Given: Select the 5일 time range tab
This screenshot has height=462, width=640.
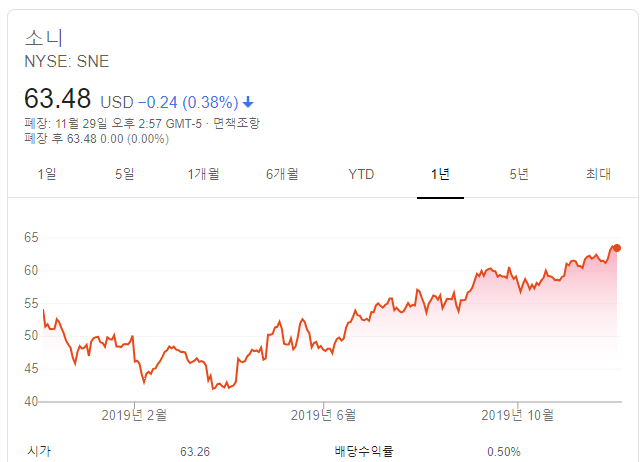Looking at the screenshot, I should (124, 174).
